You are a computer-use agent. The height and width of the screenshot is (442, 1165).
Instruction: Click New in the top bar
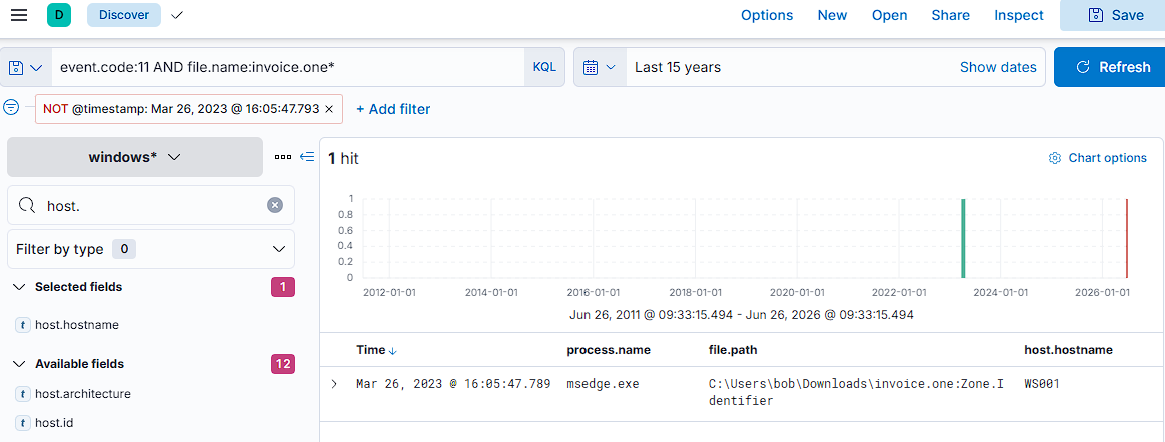click(x=832, y=16)
